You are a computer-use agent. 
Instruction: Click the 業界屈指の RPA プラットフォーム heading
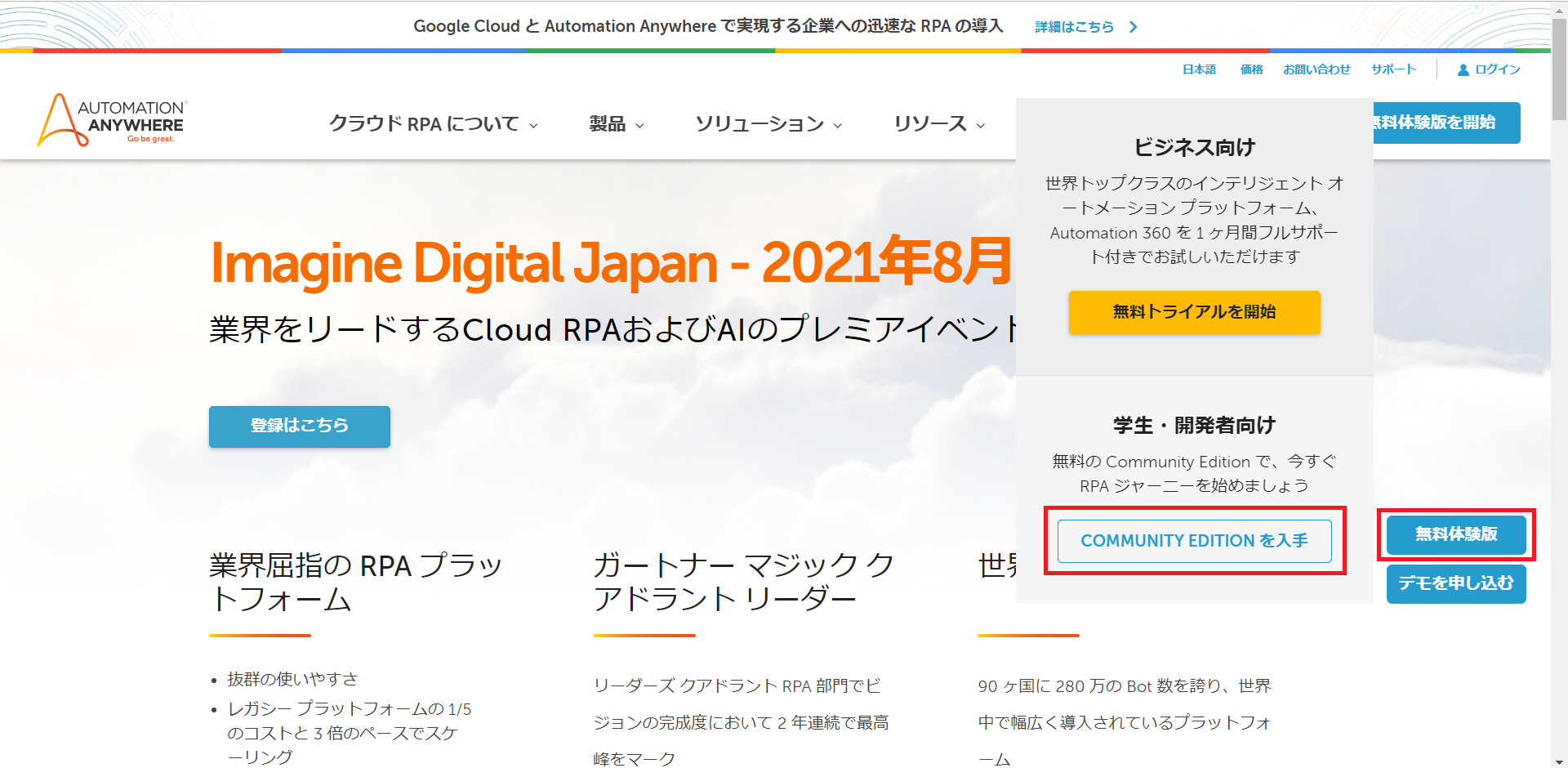[356, 583]
